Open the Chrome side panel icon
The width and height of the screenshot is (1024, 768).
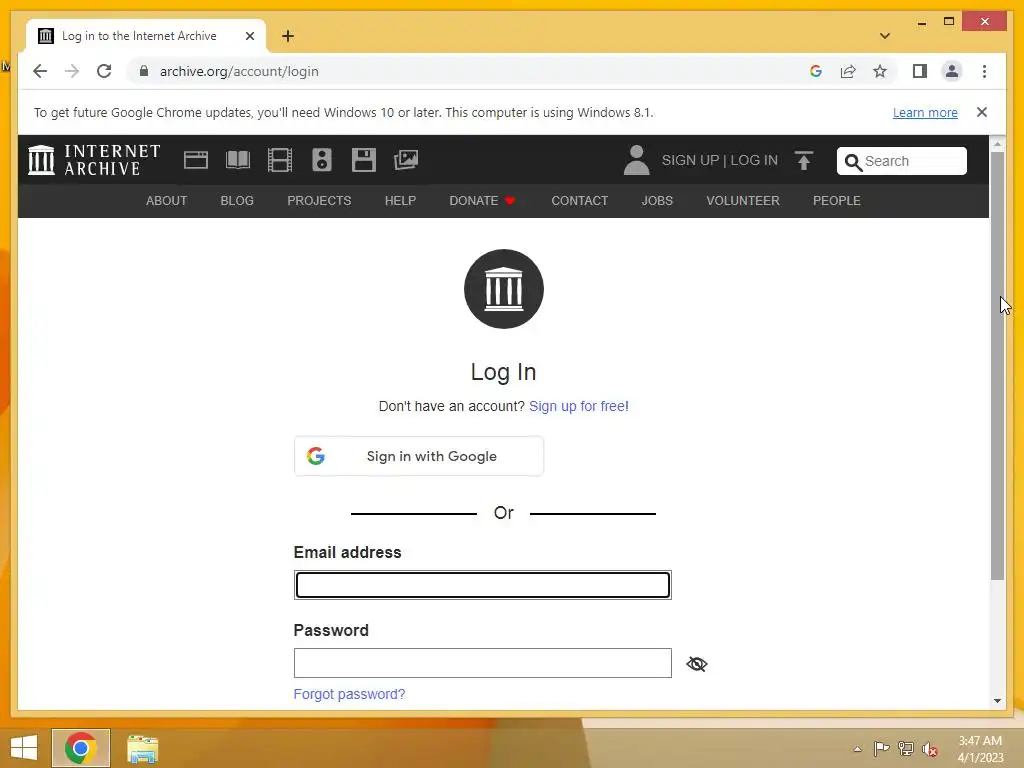[920, 71]
